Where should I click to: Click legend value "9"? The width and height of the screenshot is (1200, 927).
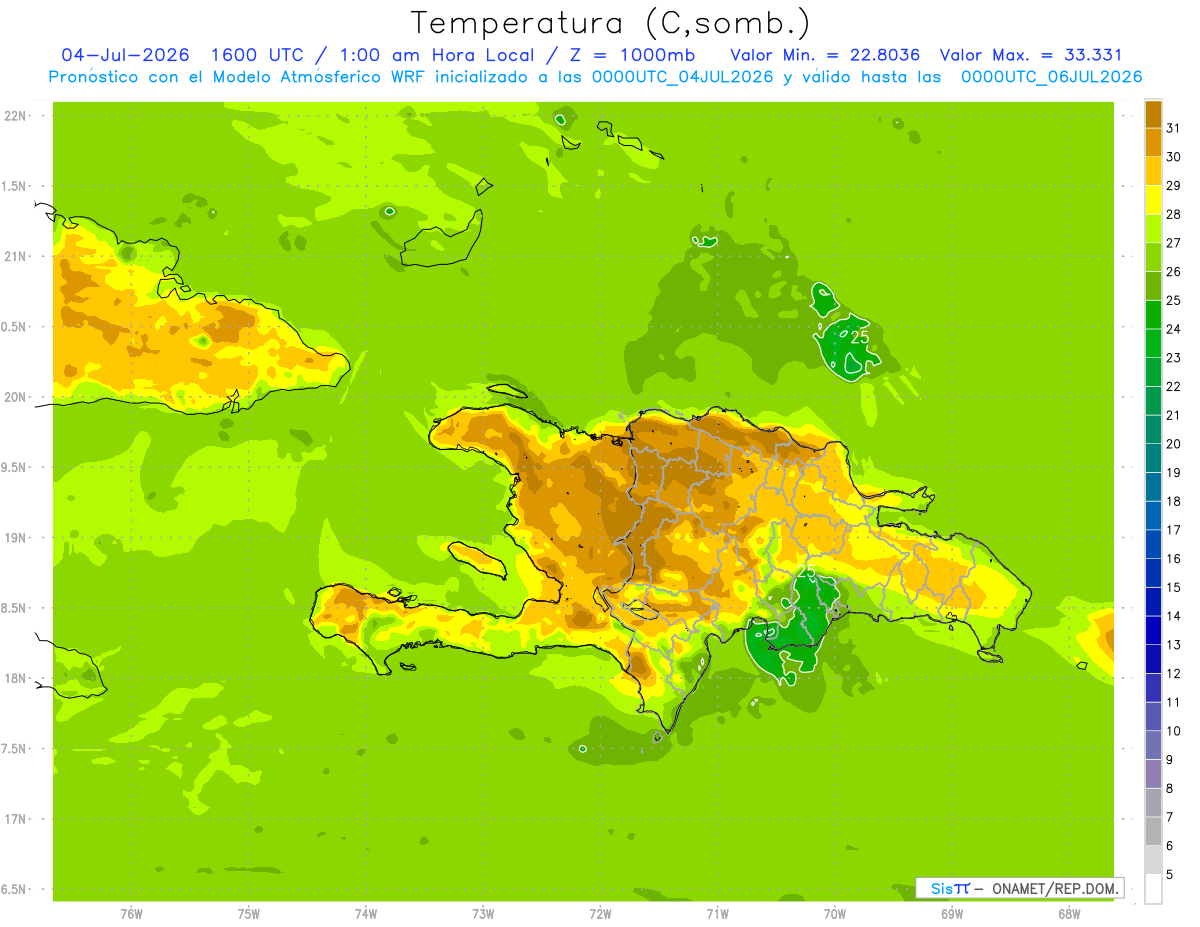coord(1170,760)
